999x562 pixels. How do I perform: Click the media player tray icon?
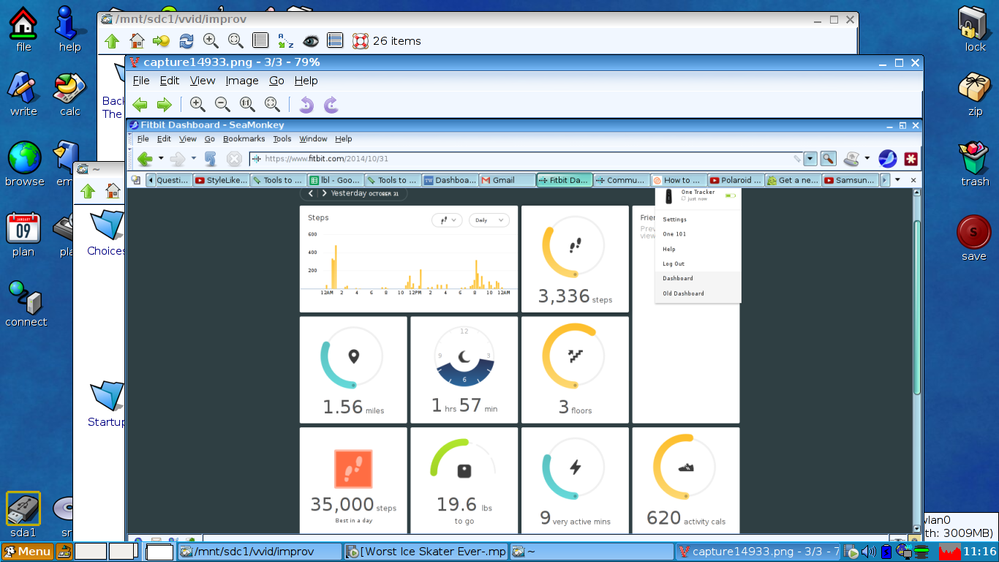coord(852,552)
